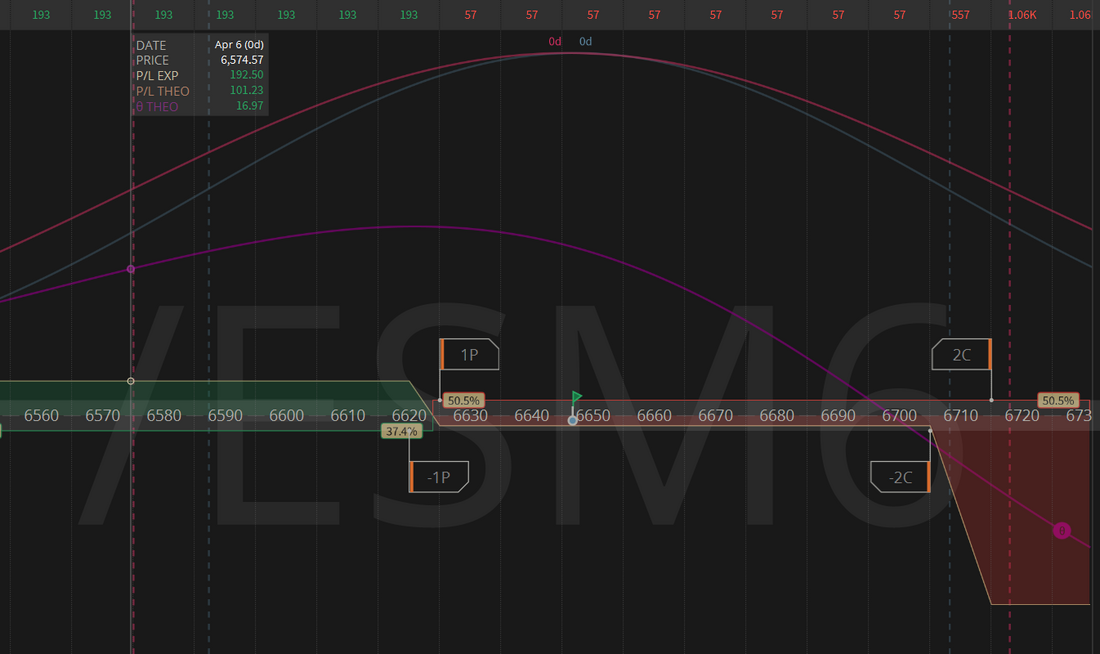Click the 557 value in top row
This screenshot has width=1100, height=654.
(x=960, y=15)
